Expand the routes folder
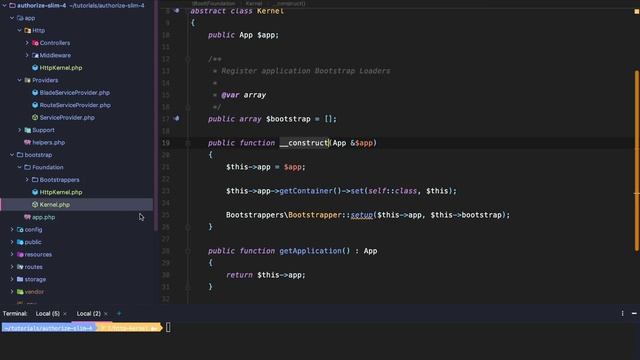This screenshot has height=360, width=640. 12,267
